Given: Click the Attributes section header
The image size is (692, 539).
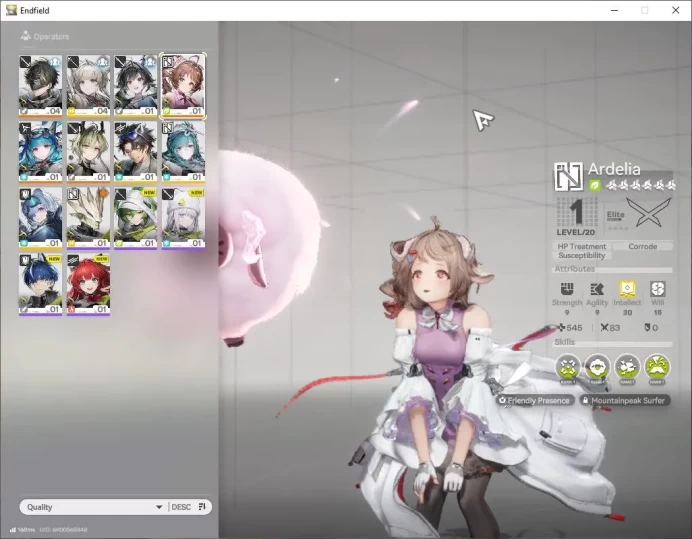Looking at the screenshot, I should (x=575, y=269).
